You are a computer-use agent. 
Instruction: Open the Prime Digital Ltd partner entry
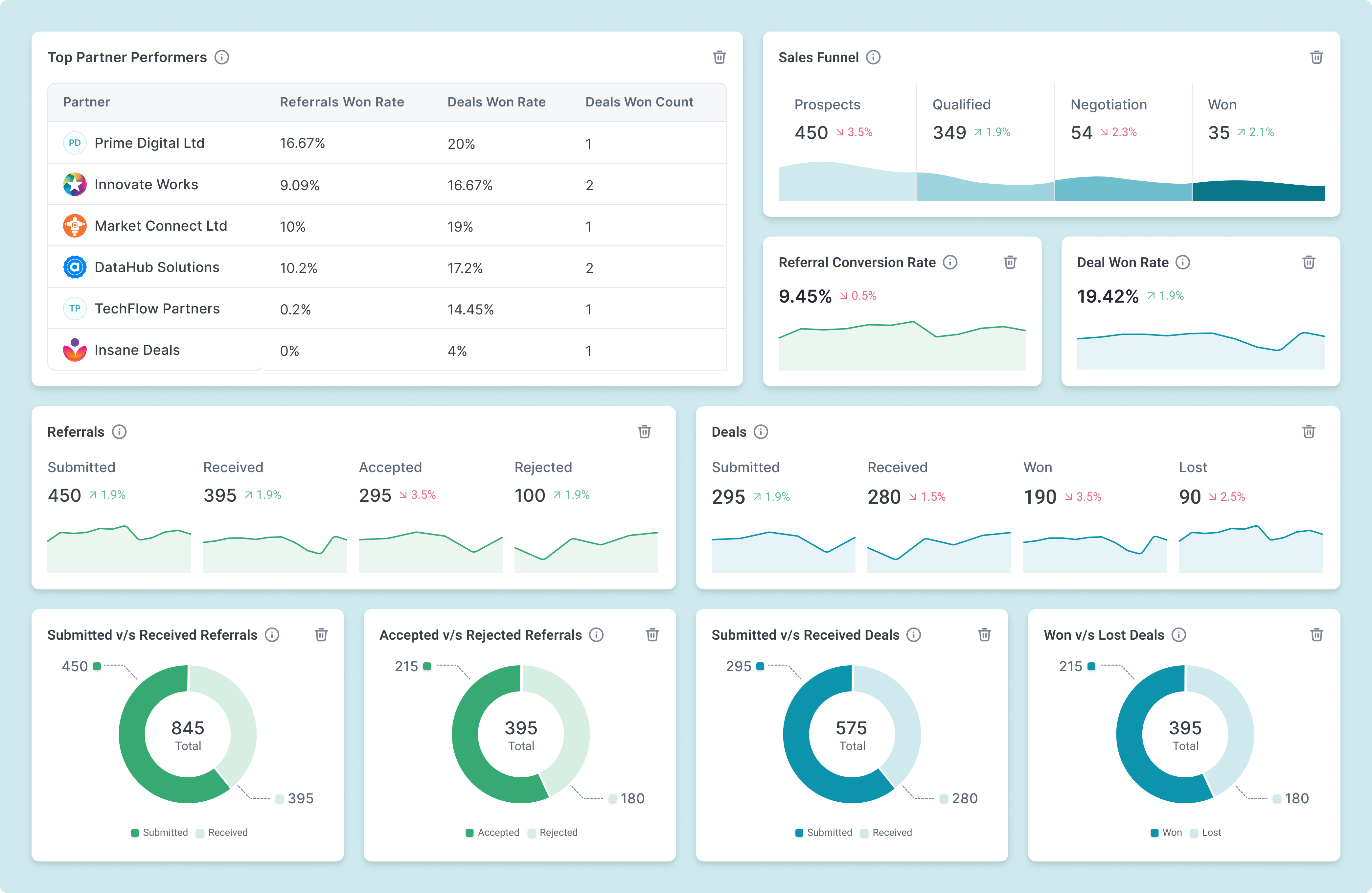tap(149, 143)
